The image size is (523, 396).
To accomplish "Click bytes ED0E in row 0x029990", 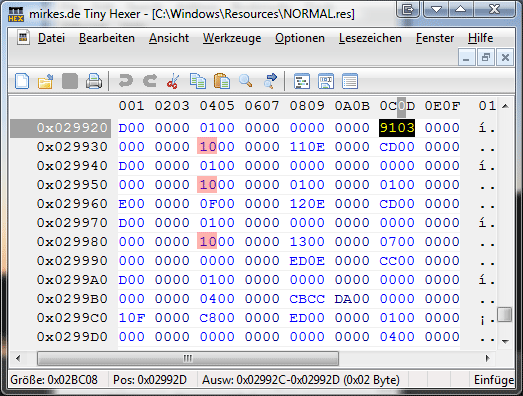I will click(307, 261).
